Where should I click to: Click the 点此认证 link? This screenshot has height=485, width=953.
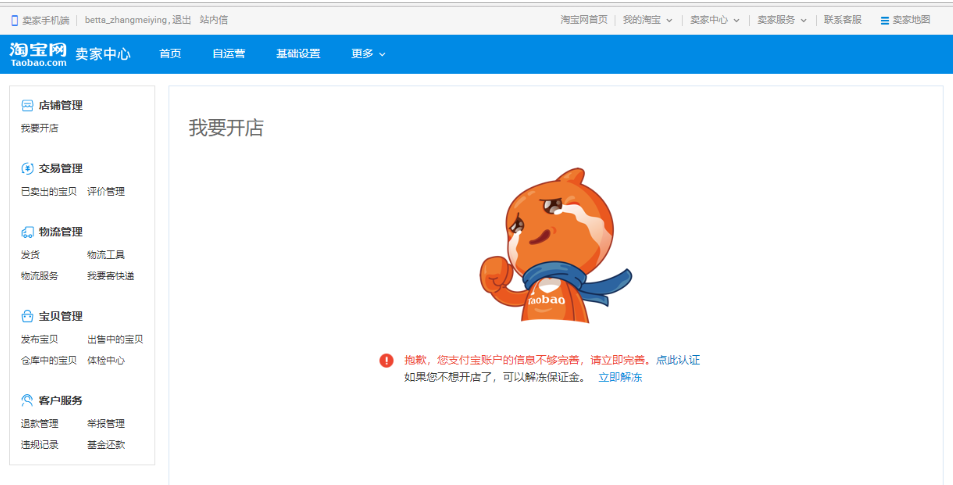[678, 360]
